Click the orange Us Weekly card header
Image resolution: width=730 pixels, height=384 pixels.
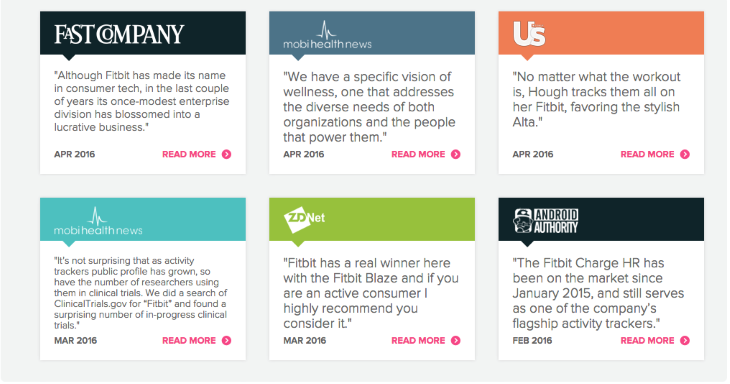point(601,33)
